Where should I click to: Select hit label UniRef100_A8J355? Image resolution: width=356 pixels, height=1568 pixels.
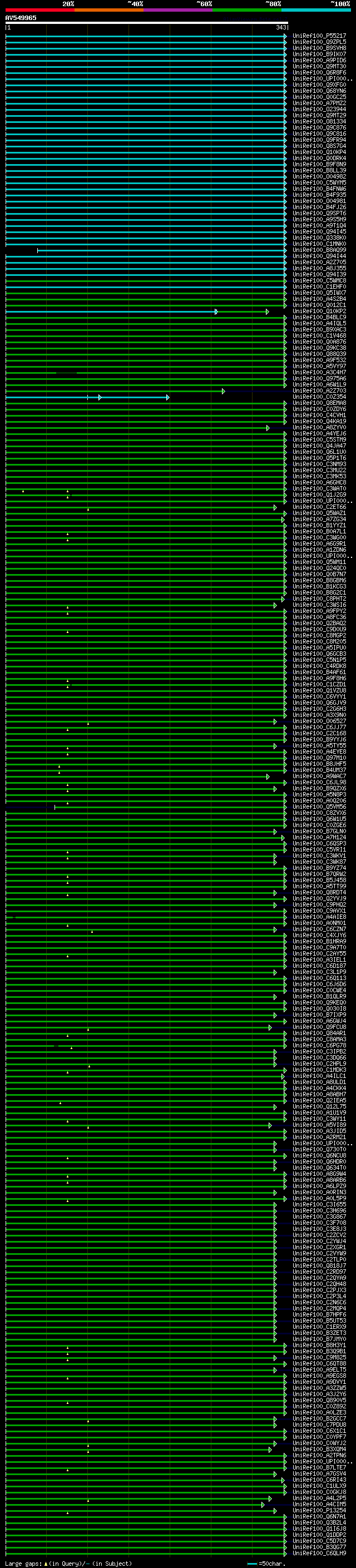[x=319, y=269]
